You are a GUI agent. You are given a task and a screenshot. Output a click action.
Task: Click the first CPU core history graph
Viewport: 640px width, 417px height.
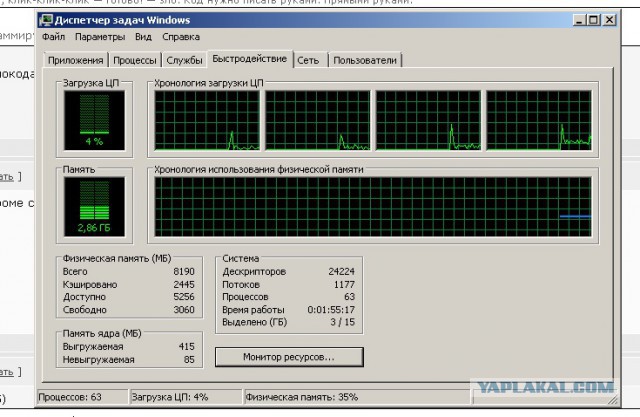point(207,120)
